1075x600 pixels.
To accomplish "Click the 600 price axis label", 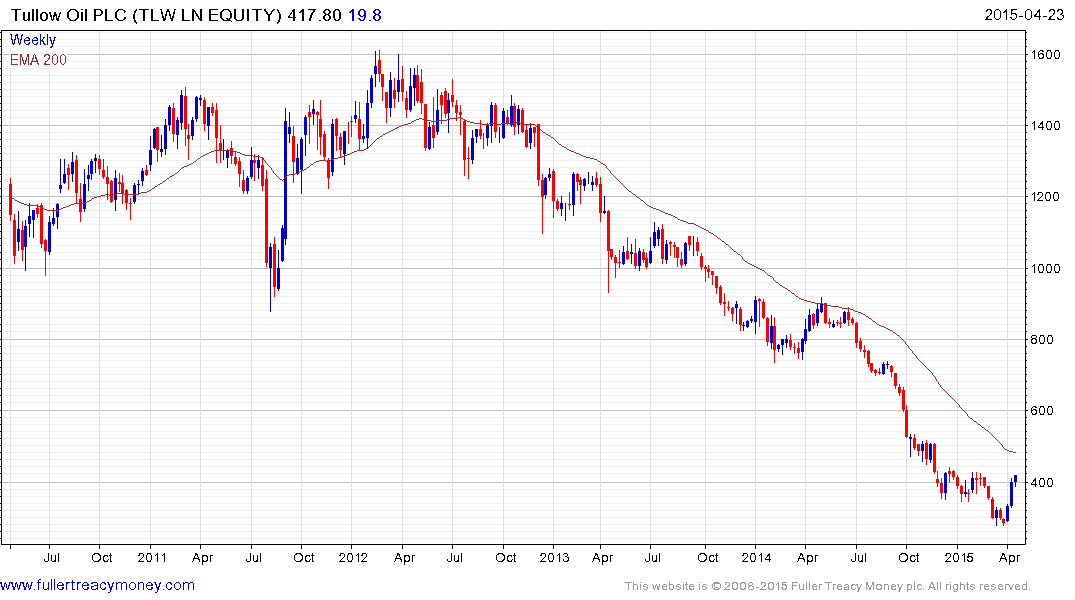I will pos(1042,411).
